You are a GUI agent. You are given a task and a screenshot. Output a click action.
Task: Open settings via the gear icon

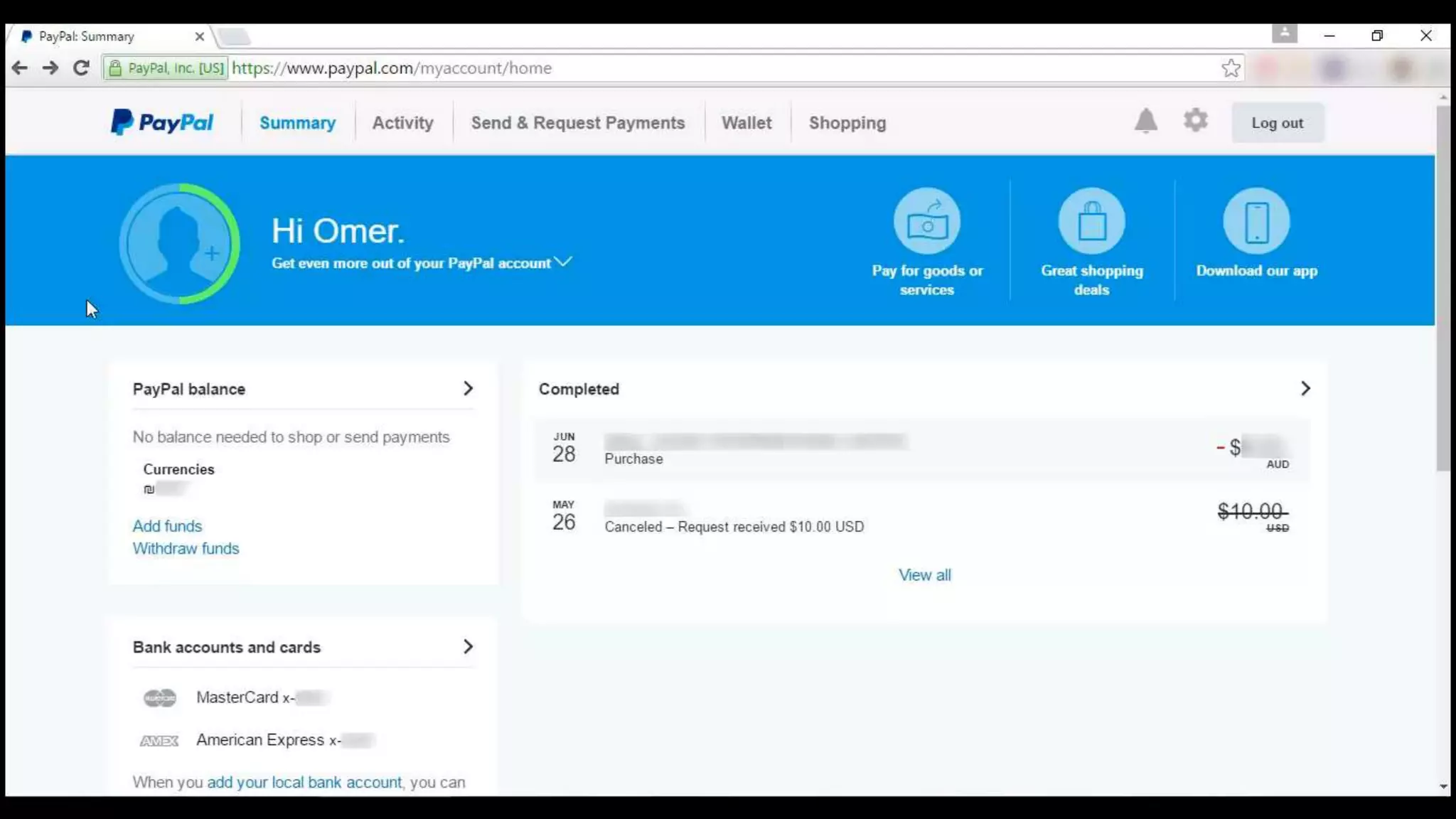tap(1195, 121)
